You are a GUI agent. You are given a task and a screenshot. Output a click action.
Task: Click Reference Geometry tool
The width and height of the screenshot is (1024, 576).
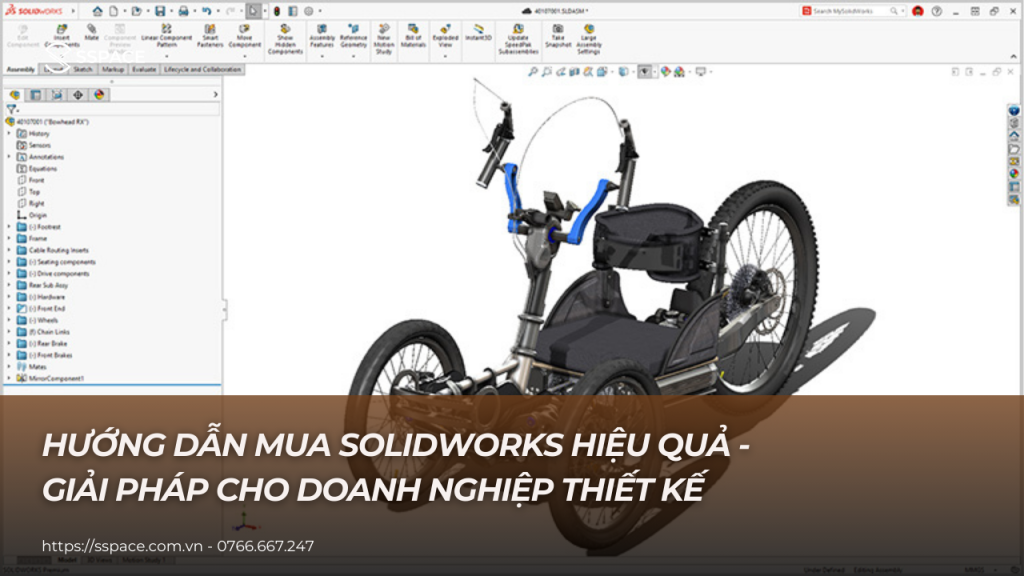pos(353,36)
